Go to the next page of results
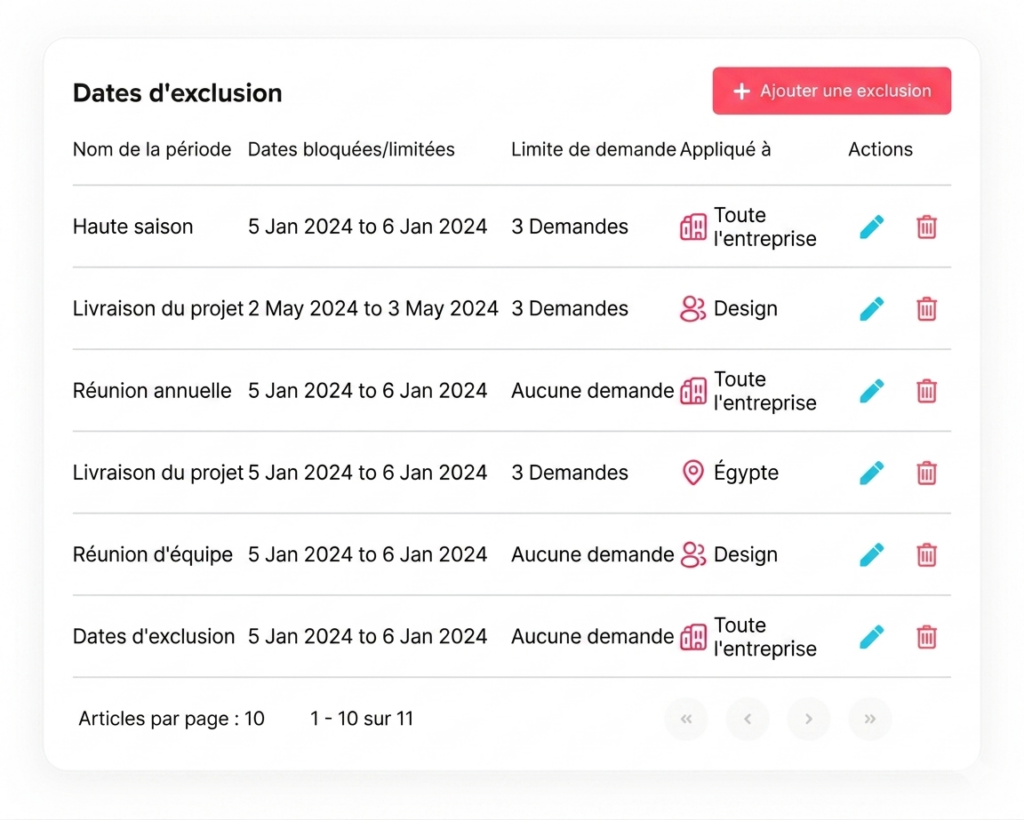The image size is (1024, 820). tap(808, 719)
